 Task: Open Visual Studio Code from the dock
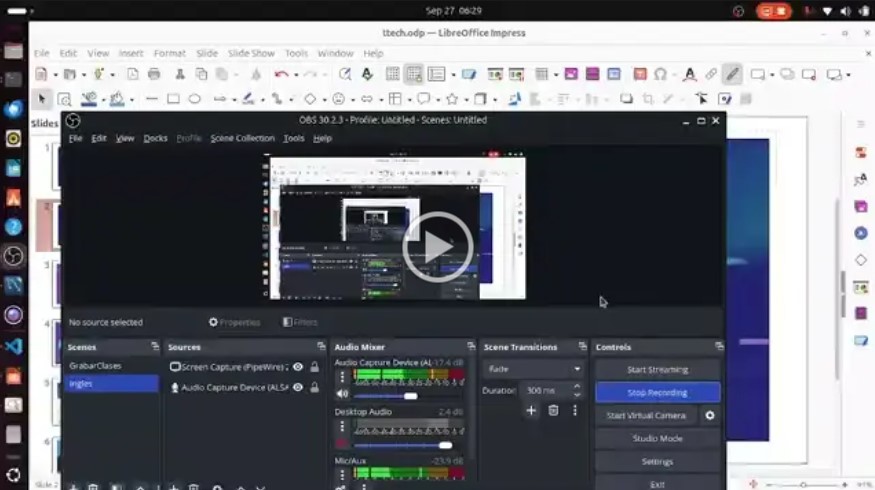(13, 346)
